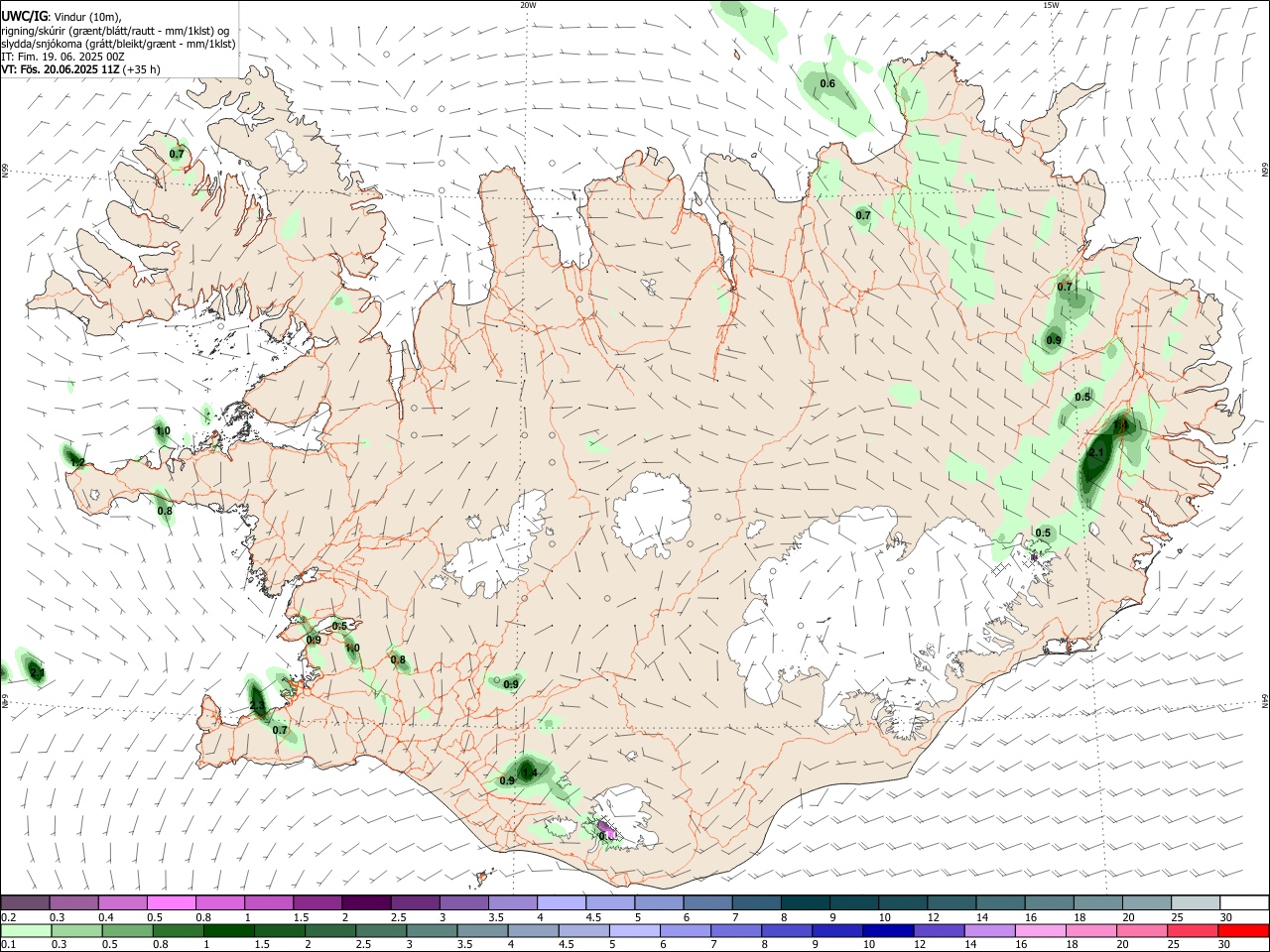The width and height of the screenshot is (1270, 952).
Task: Click the light pink 16 mm rain swatch
Action: [1040, 930]
